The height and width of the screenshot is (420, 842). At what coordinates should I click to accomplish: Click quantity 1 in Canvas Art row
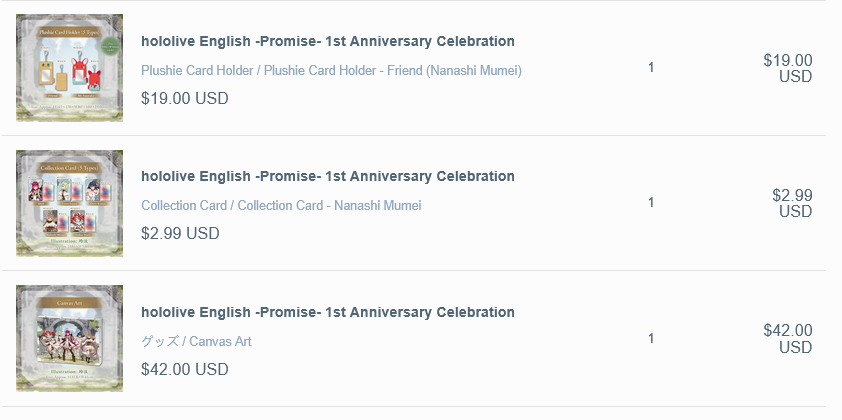651,338
